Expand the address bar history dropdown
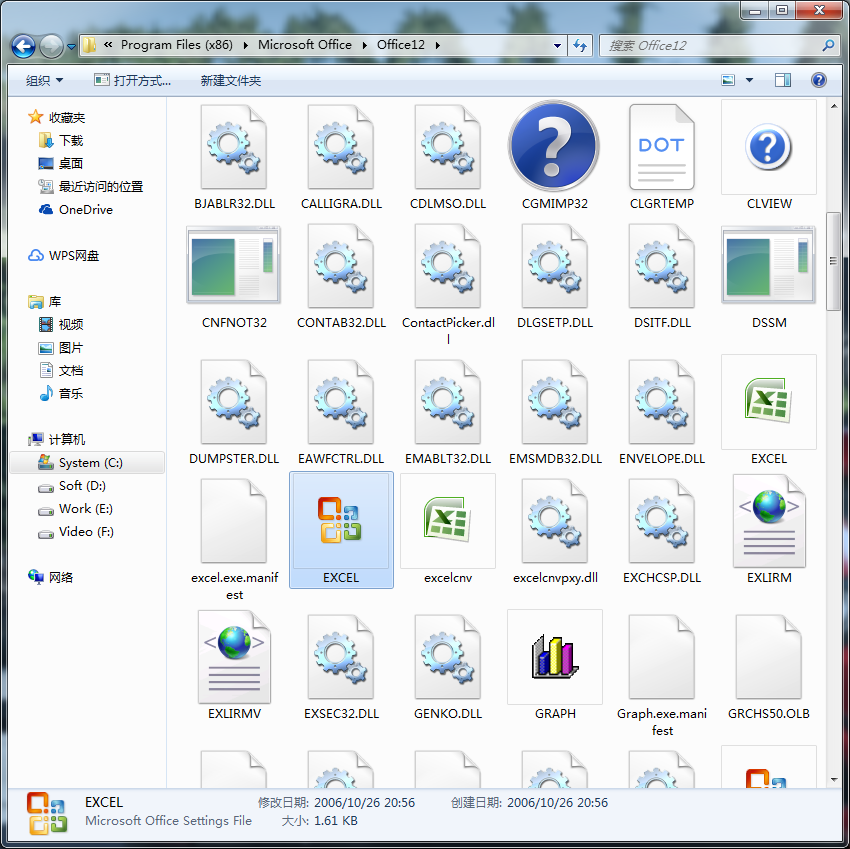This screenshot has width=850, height=849. coord(557,46)
